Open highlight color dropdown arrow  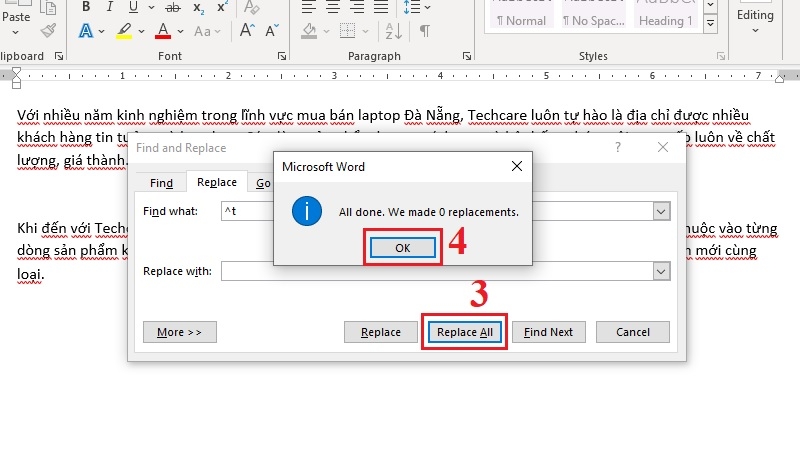point(141,32)
